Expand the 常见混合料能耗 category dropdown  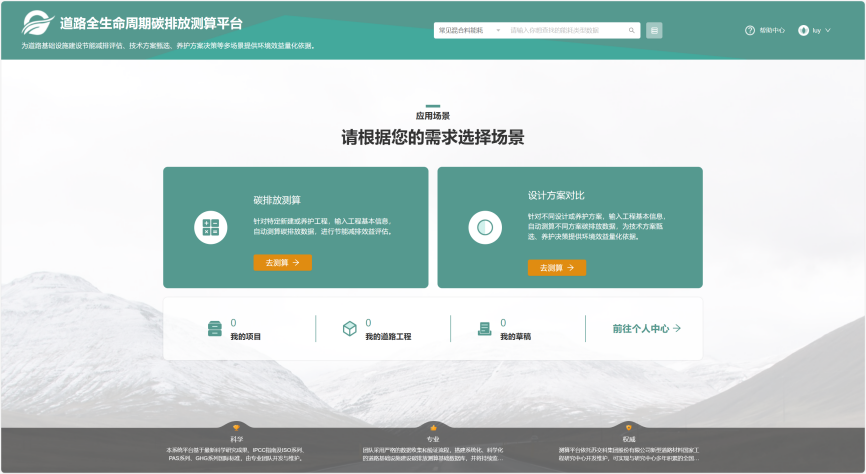(468, 31)
